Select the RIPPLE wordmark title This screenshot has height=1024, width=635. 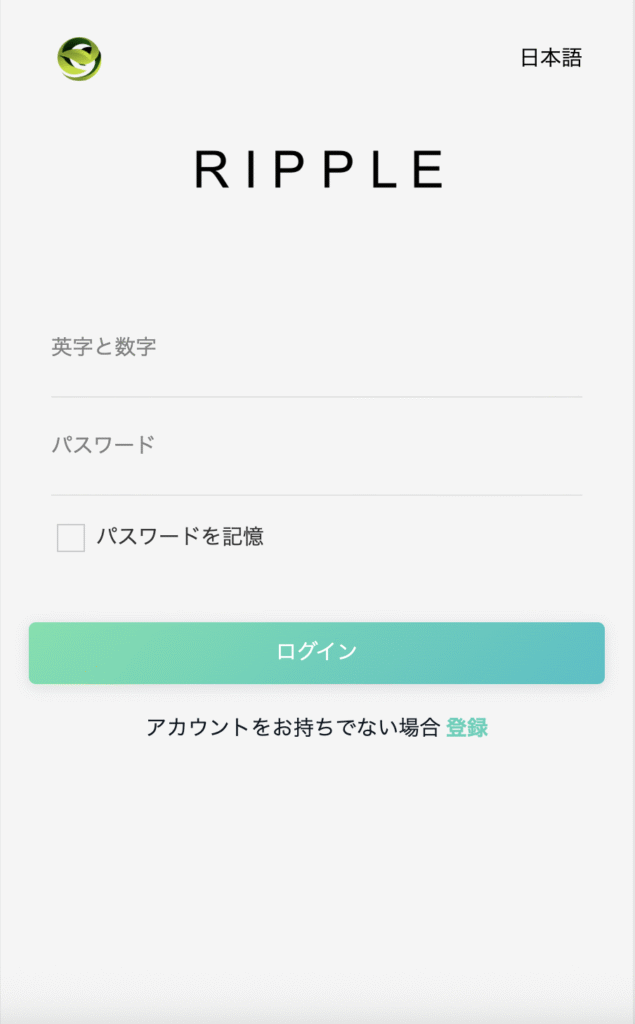tap(317, 170)
